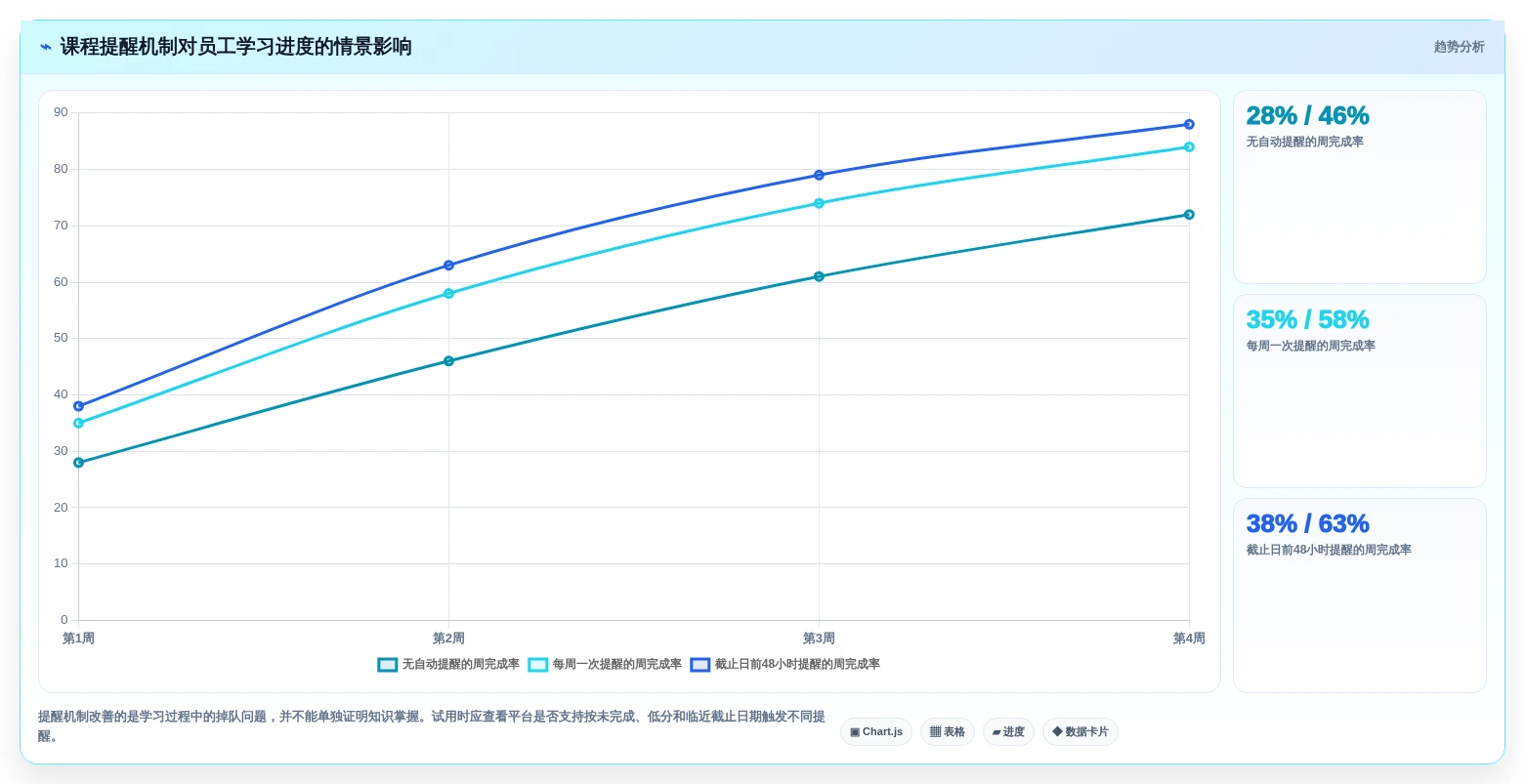Viewport: 1525px width, 784px height.
Task: Click the teal legend swatch for 无自动提醒
Action: 387,664
